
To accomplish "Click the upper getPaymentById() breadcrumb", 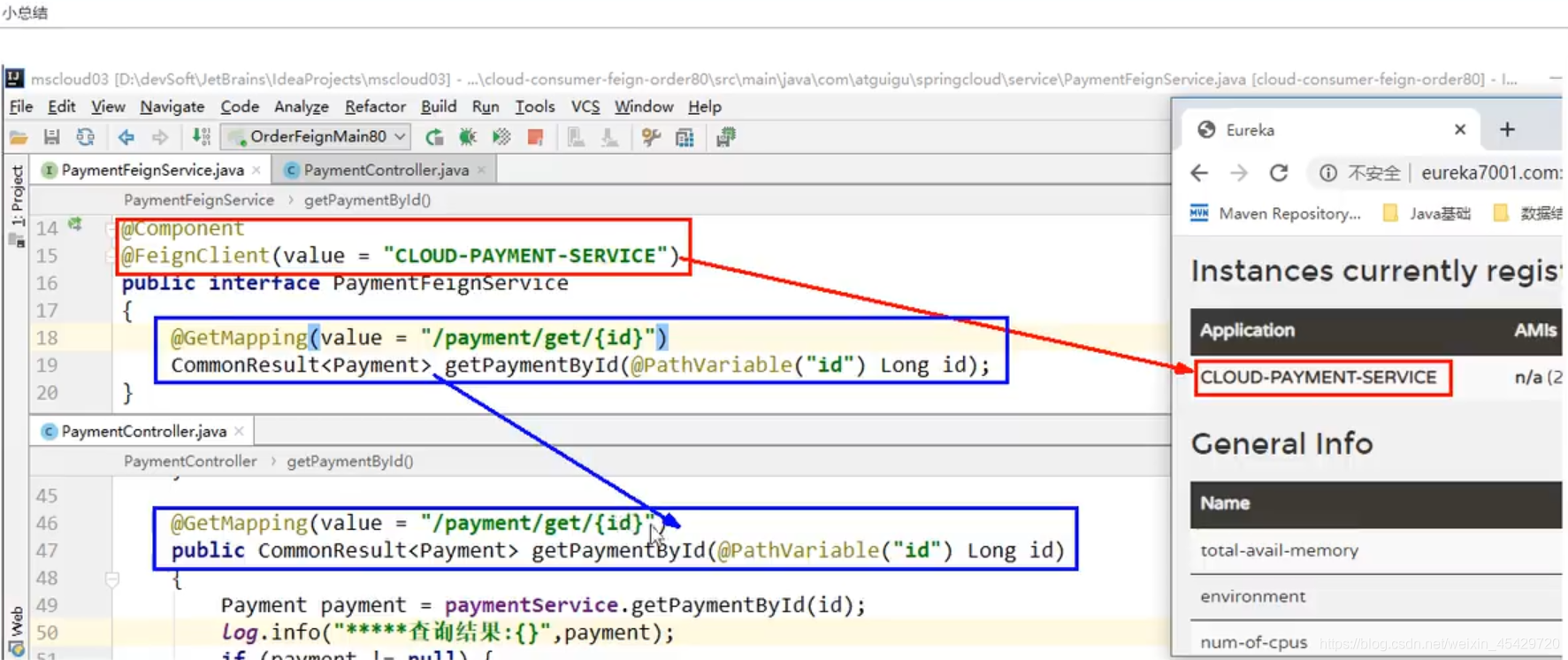I will [x=367, y=200].
